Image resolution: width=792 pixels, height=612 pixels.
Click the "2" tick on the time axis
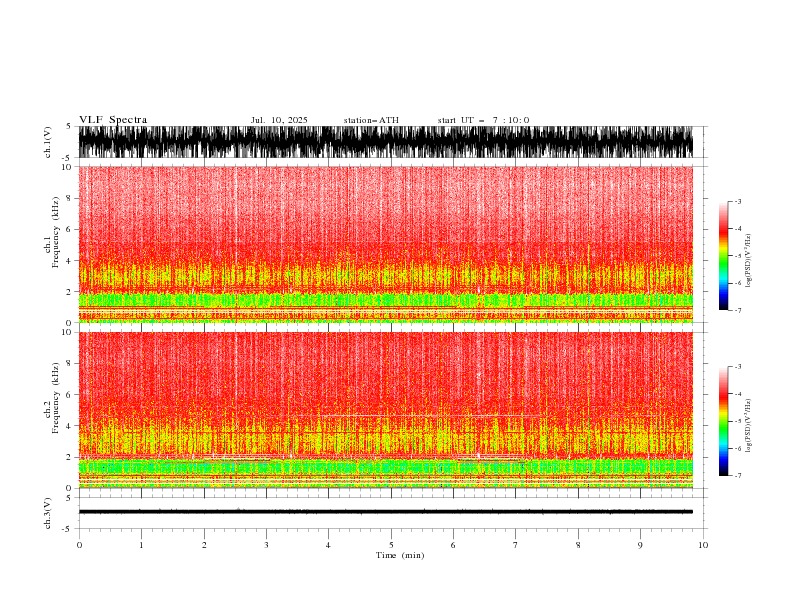(x=204, y=545)
